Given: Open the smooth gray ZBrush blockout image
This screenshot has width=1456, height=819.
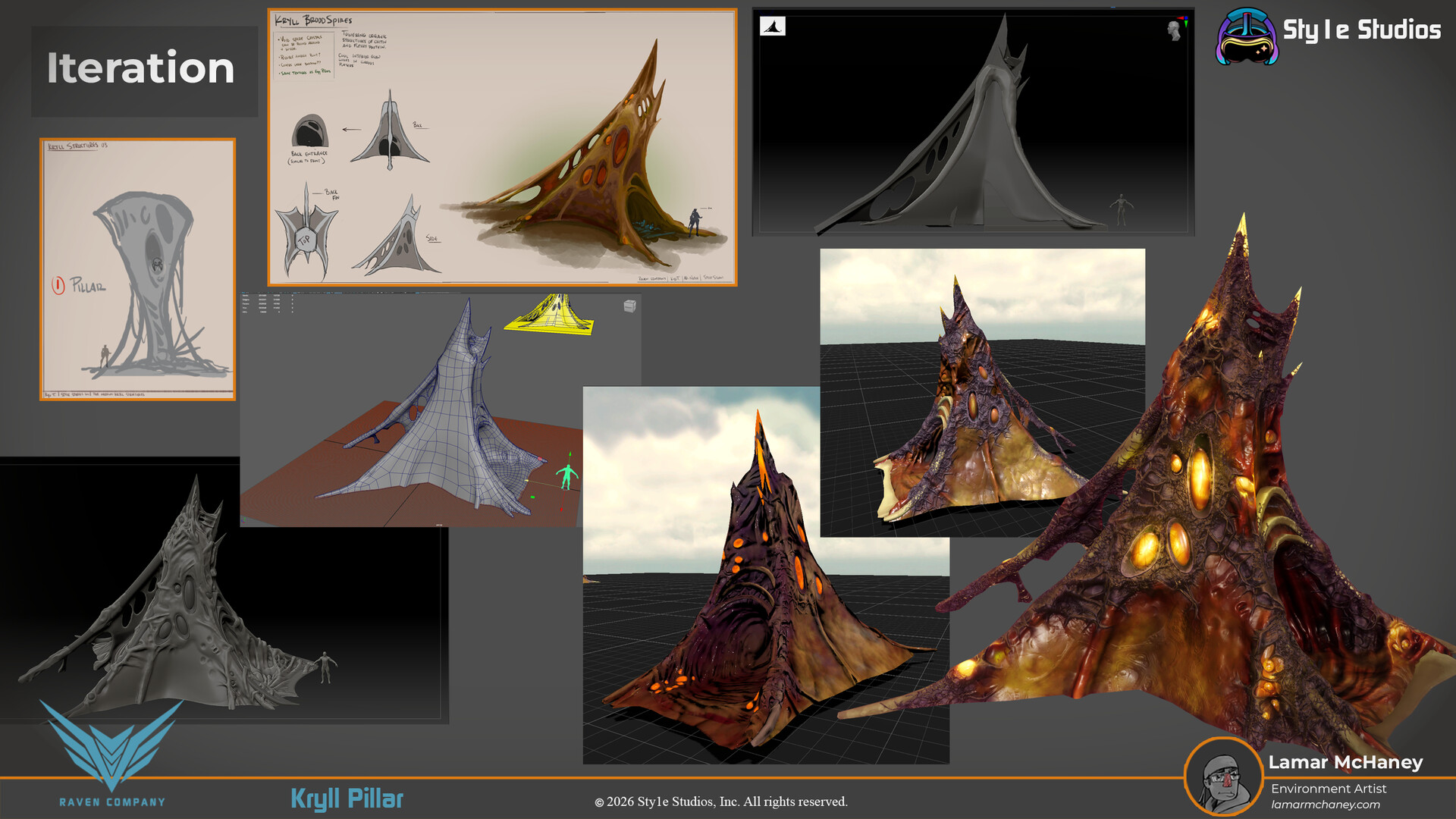Looking at the screenshot, I should click(x=973, y=122).
